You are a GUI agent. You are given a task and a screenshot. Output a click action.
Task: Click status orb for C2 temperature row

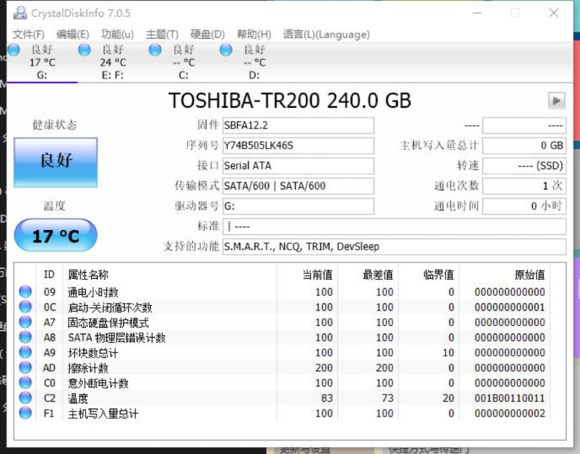26,398
